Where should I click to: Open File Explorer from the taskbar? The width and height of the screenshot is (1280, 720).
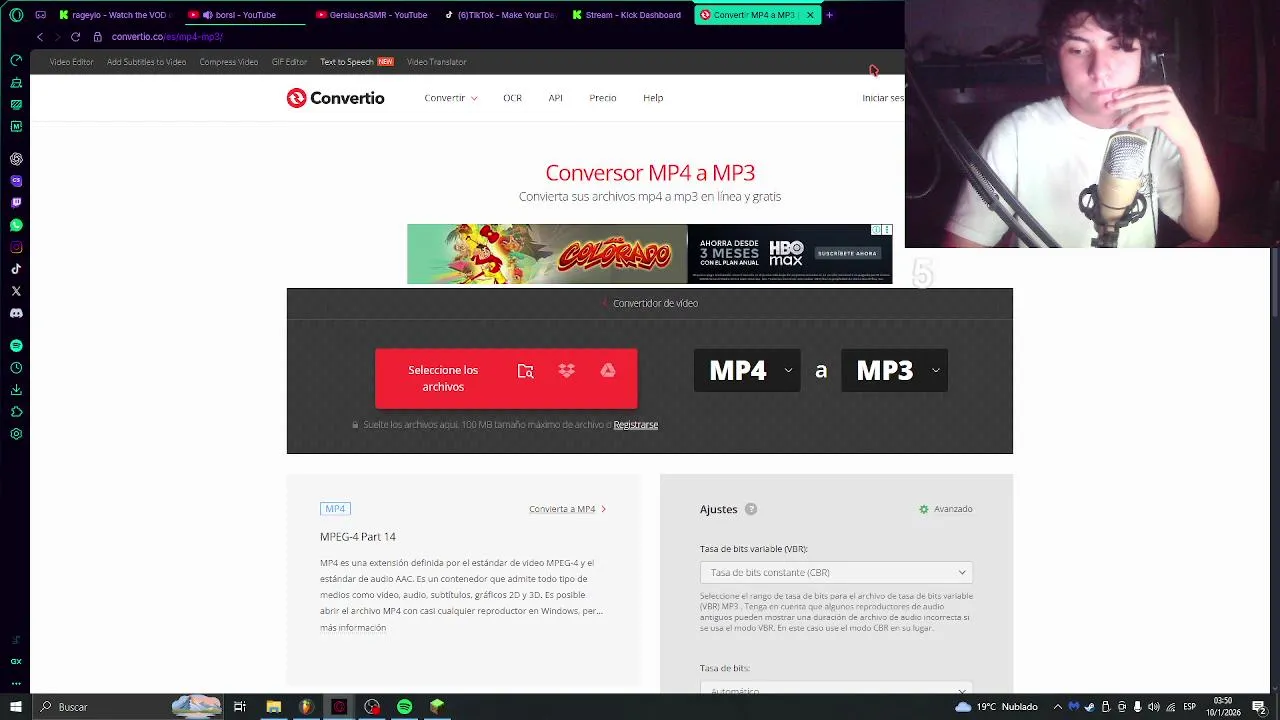[273, 707]
